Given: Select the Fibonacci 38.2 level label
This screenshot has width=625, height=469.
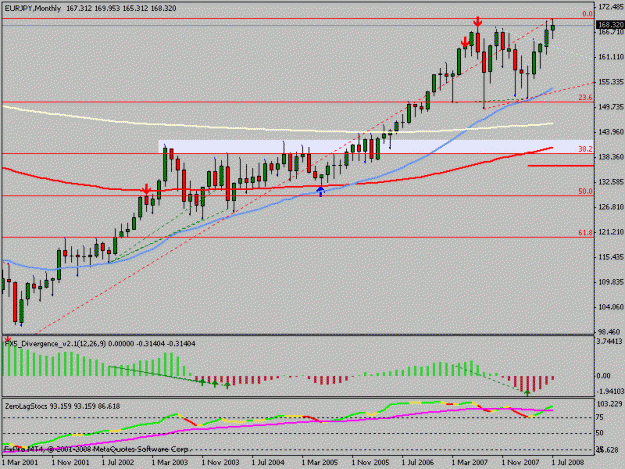Looking at the screenshot, I should (x=586, y=149).
